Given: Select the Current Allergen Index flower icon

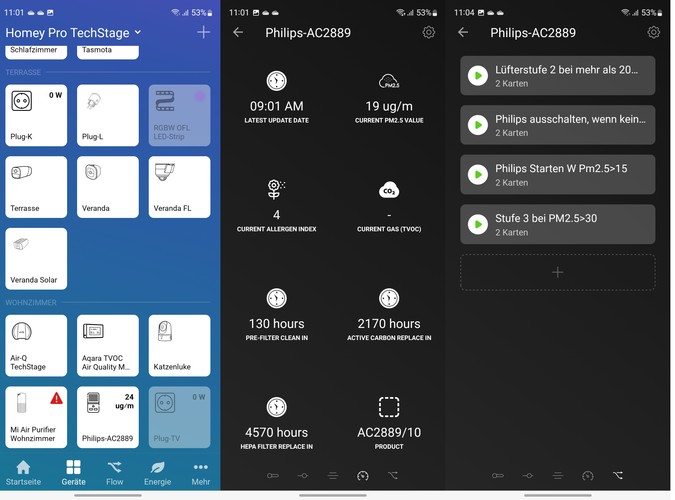Looking at the screenshot, I should point(276,189).
